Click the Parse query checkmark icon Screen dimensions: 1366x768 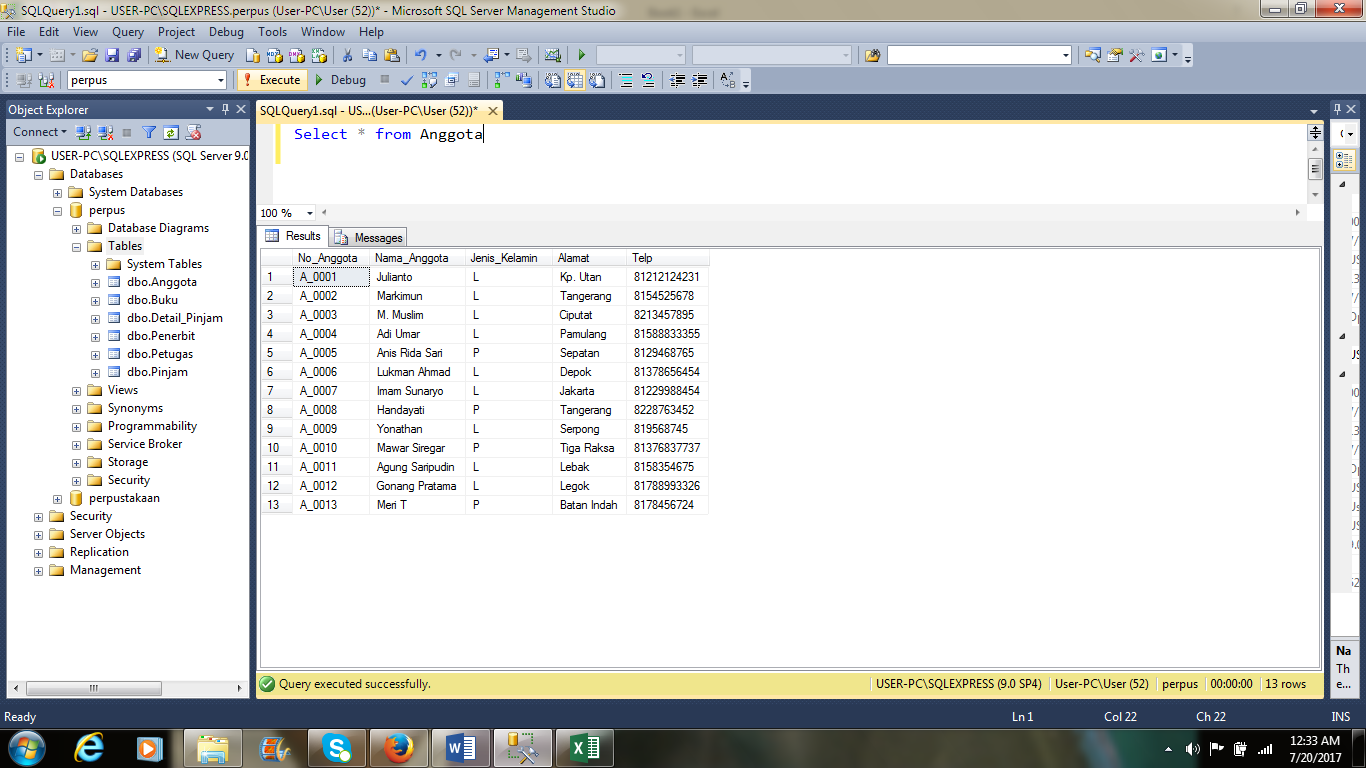pyautogui.click(x=406, y=79)
